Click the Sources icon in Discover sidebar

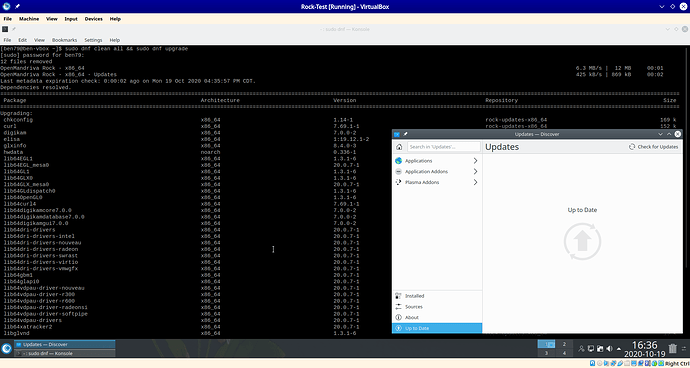(x=399, y=307)
